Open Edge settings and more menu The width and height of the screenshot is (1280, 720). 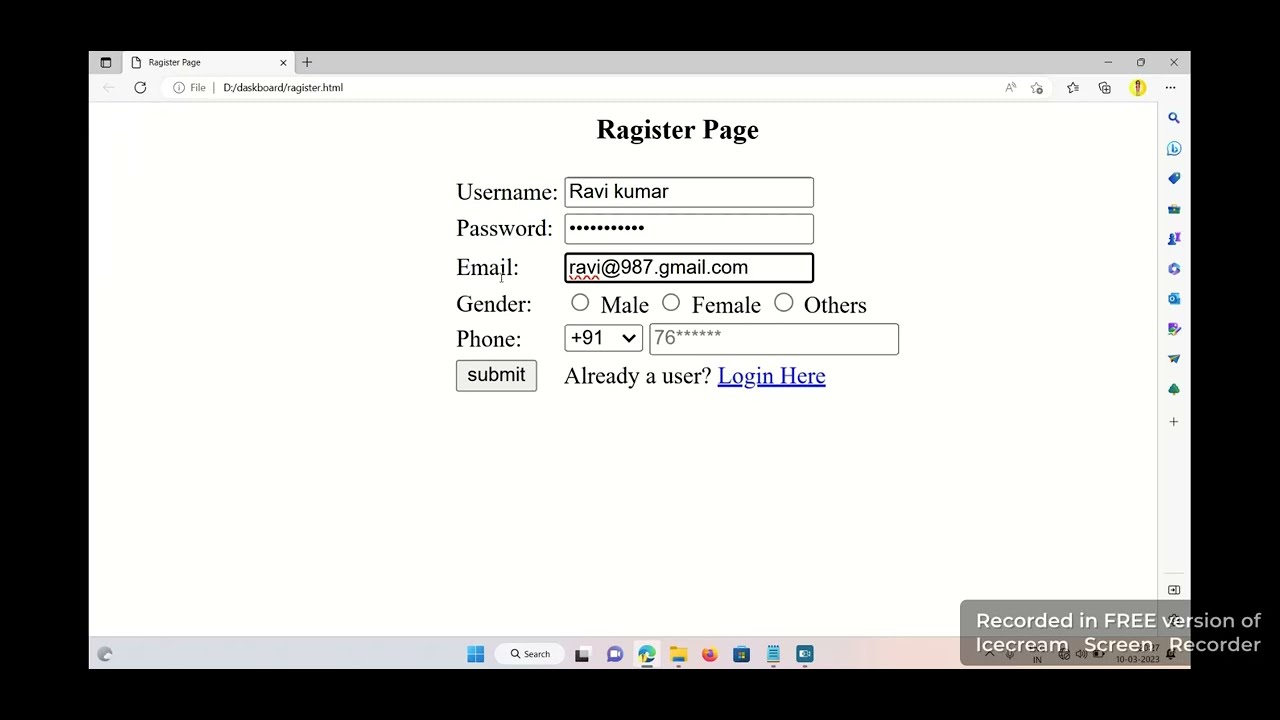tap(1170, 88)
